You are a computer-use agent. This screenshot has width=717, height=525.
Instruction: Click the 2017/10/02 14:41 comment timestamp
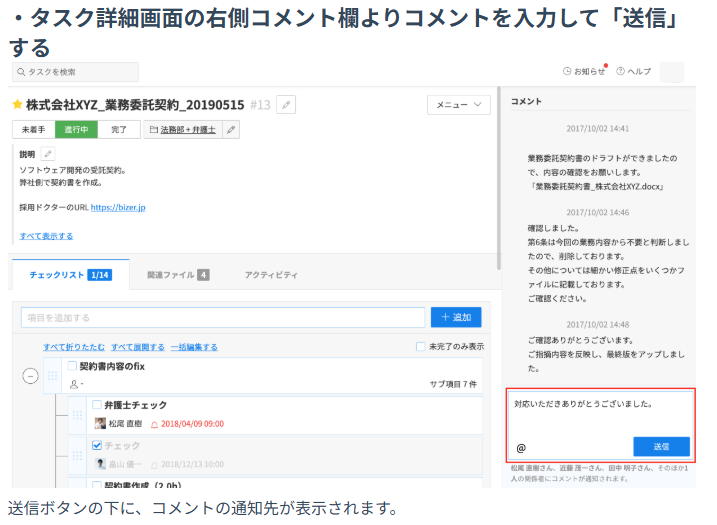coord(598,129)
